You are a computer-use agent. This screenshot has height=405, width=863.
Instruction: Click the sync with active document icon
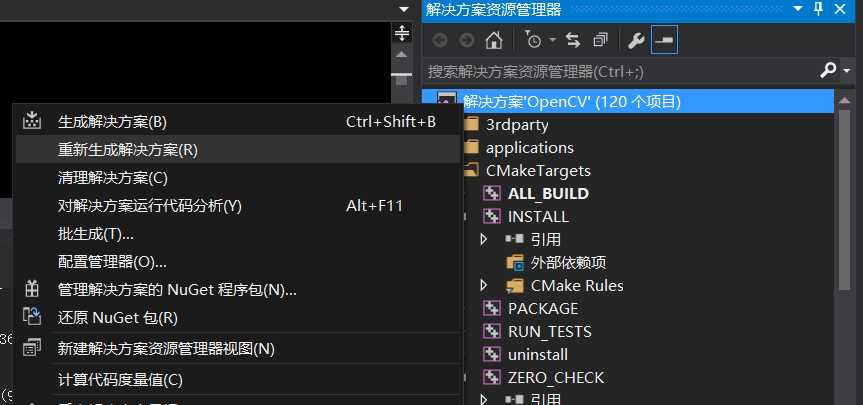coord(573,40)
